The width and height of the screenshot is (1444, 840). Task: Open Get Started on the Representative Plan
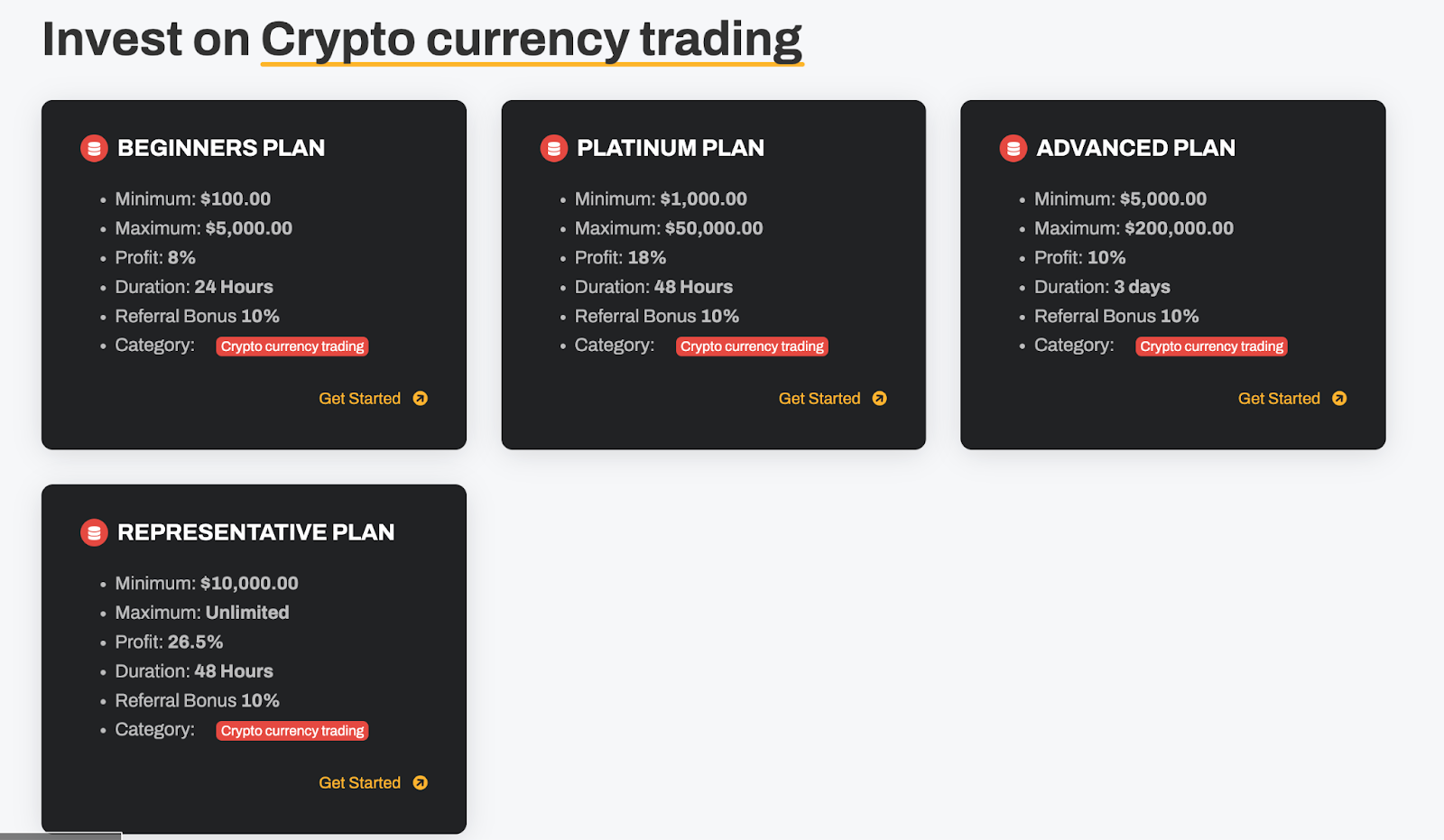click(360, 783)
